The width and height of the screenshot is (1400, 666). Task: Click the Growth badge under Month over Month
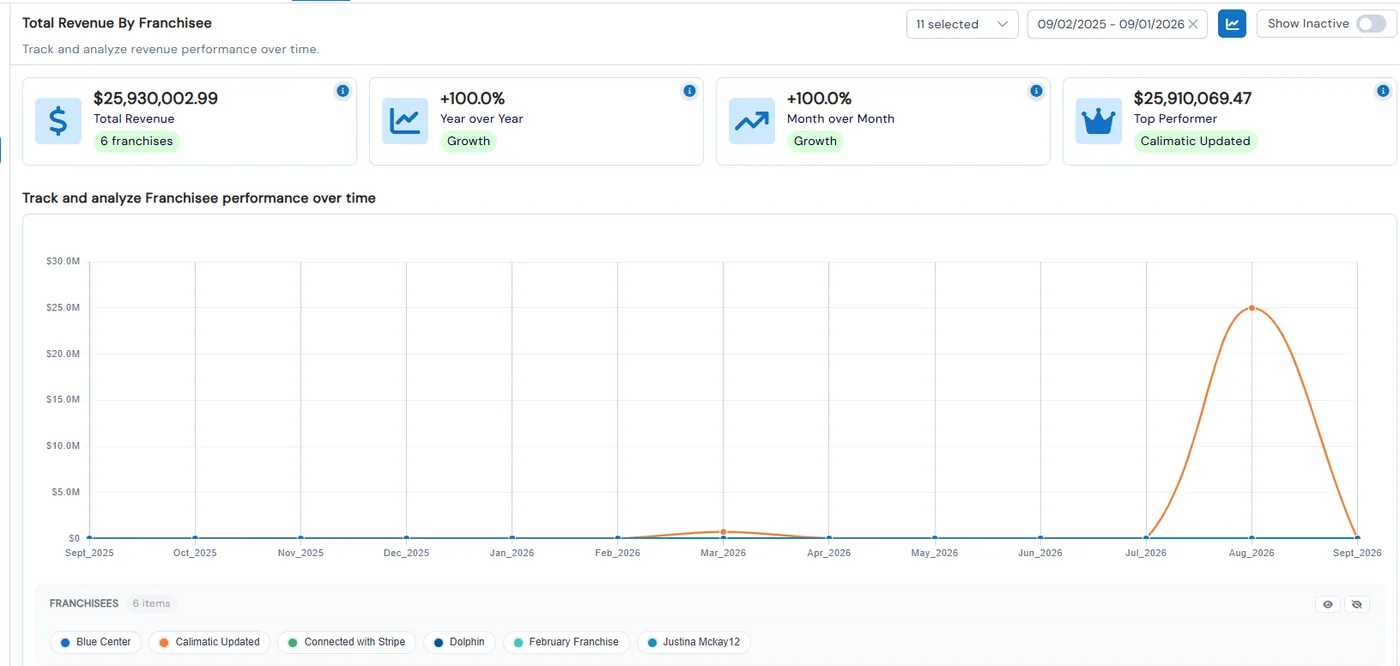tap(816, 141)
